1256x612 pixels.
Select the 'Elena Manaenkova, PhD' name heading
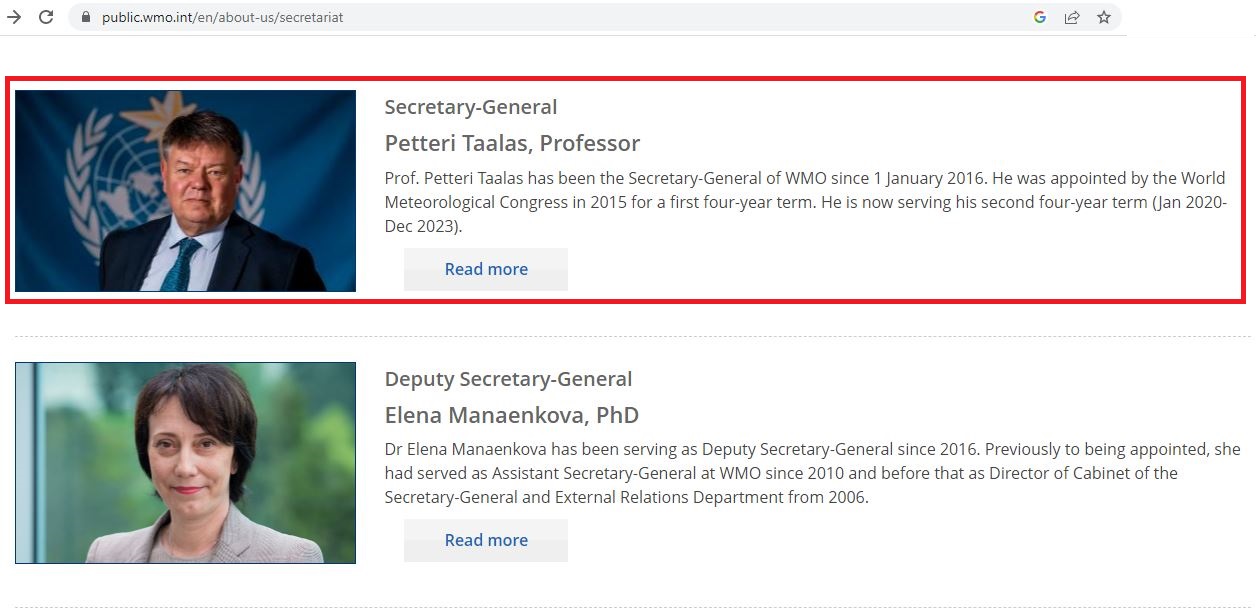click(512, 415)
